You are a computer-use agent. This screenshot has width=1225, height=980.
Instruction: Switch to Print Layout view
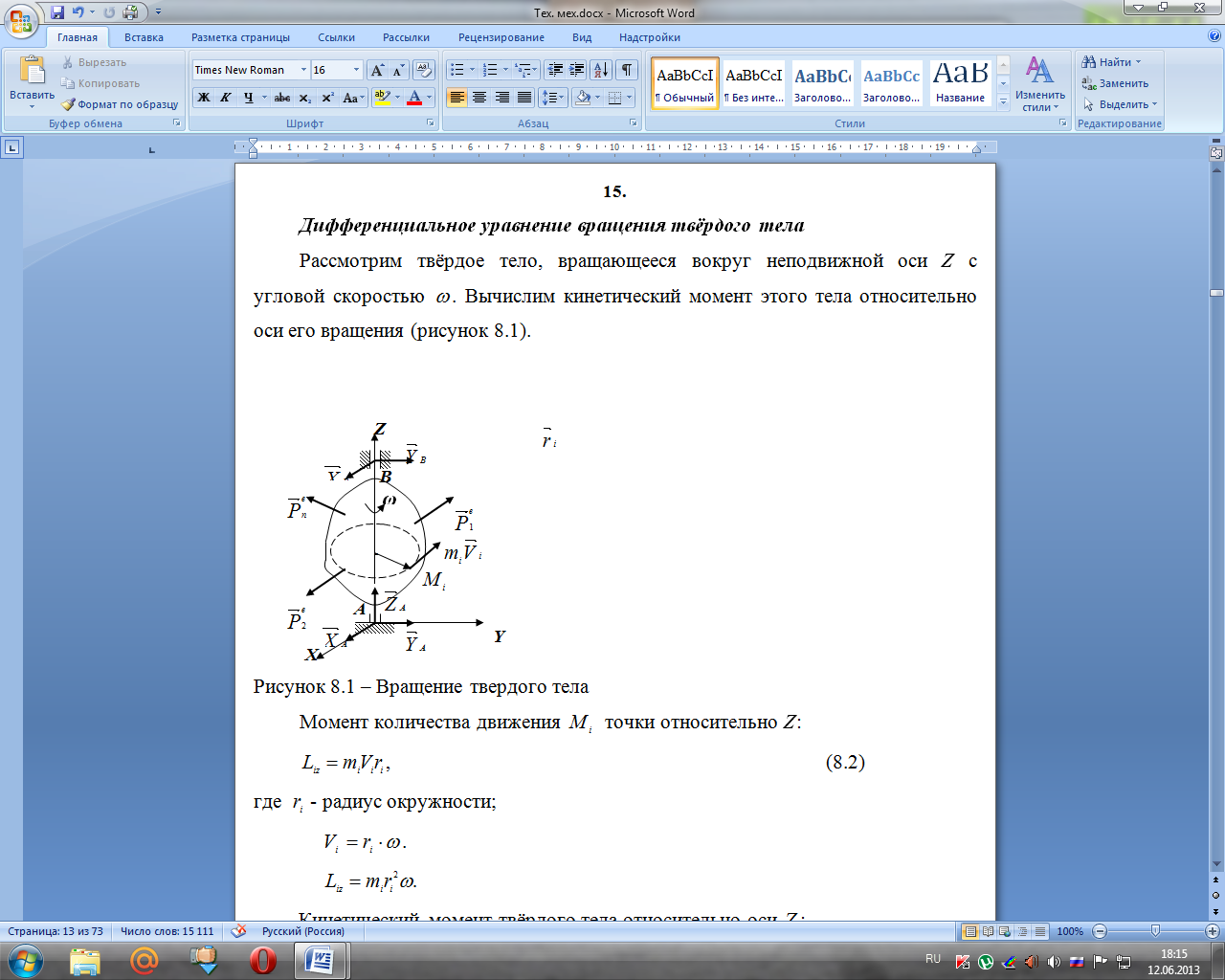971,931
